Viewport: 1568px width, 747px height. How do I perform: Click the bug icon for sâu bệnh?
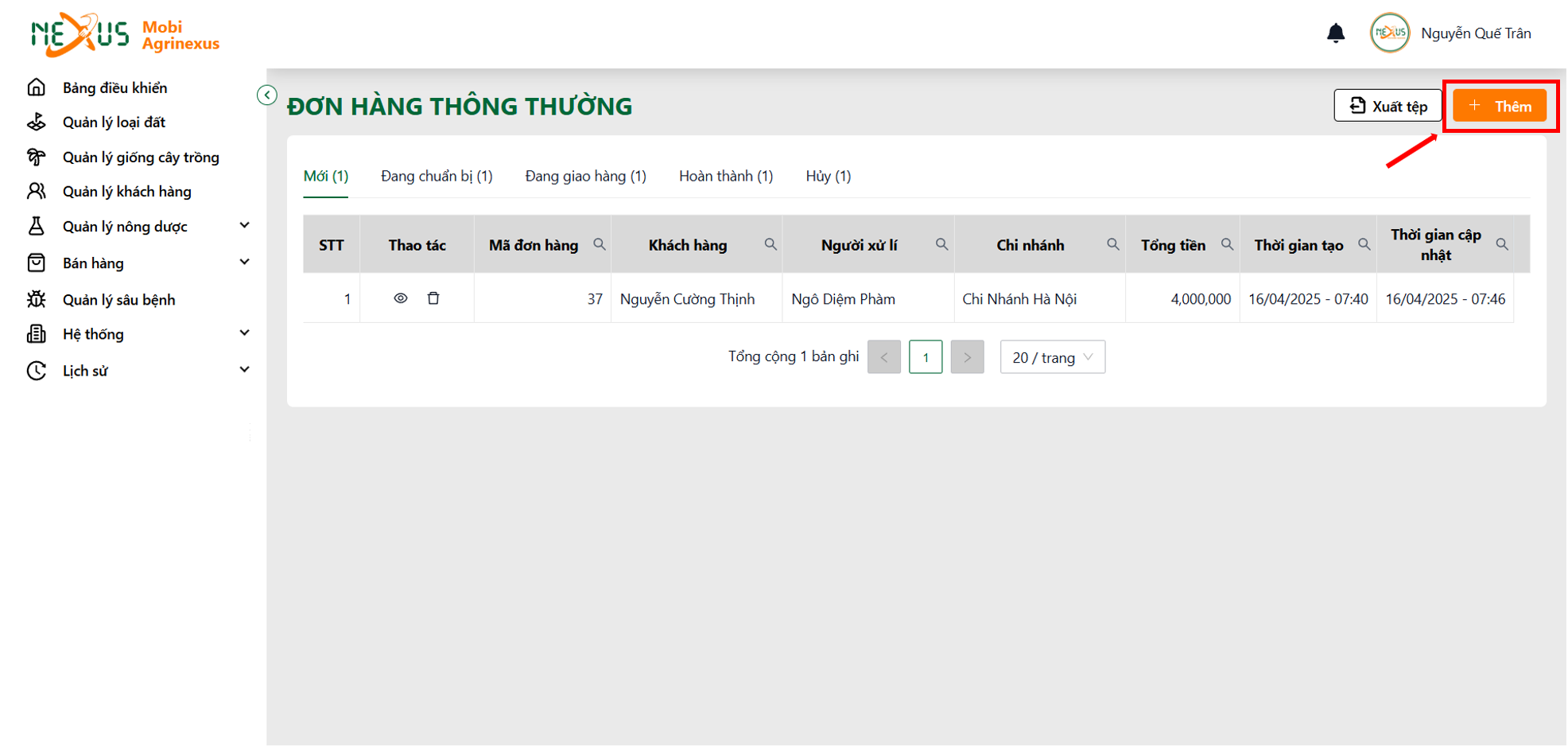pyautogui.click(x=37, y=299)
